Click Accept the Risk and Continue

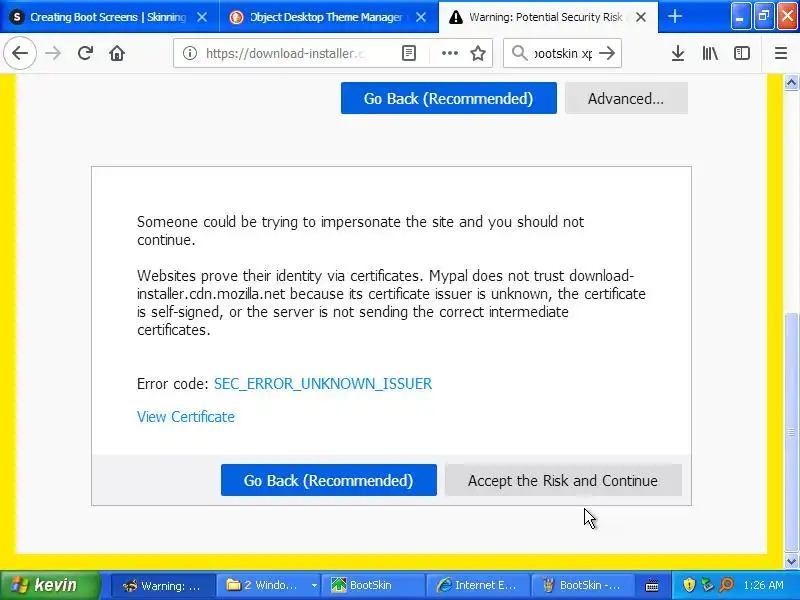[x=563, y=480]
